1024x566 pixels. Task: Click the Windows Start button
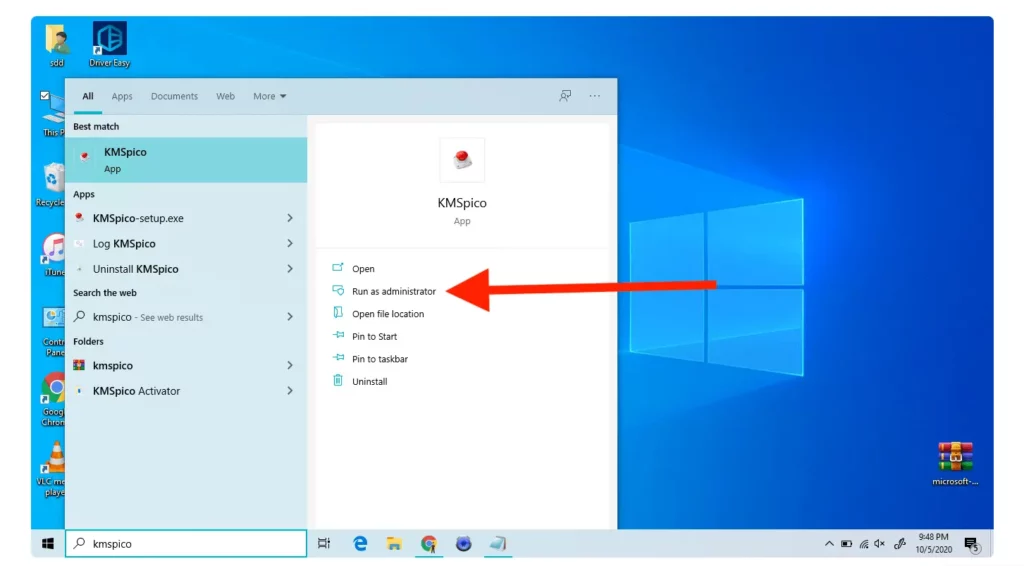(47, 543)
